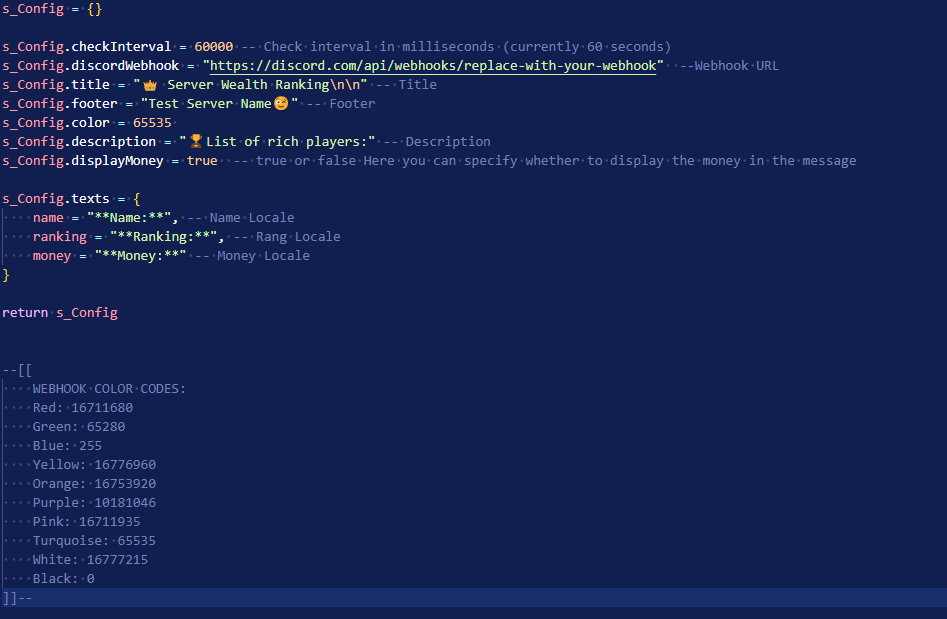Click 's_Config.discordWebhook' property name
The width and height of the screenshot is (947, 619).
coord(91,66)
